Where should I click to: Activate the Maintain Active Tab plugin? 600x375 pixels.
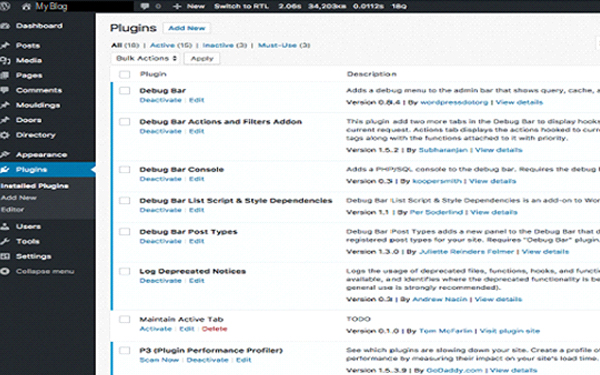point(155,329)
